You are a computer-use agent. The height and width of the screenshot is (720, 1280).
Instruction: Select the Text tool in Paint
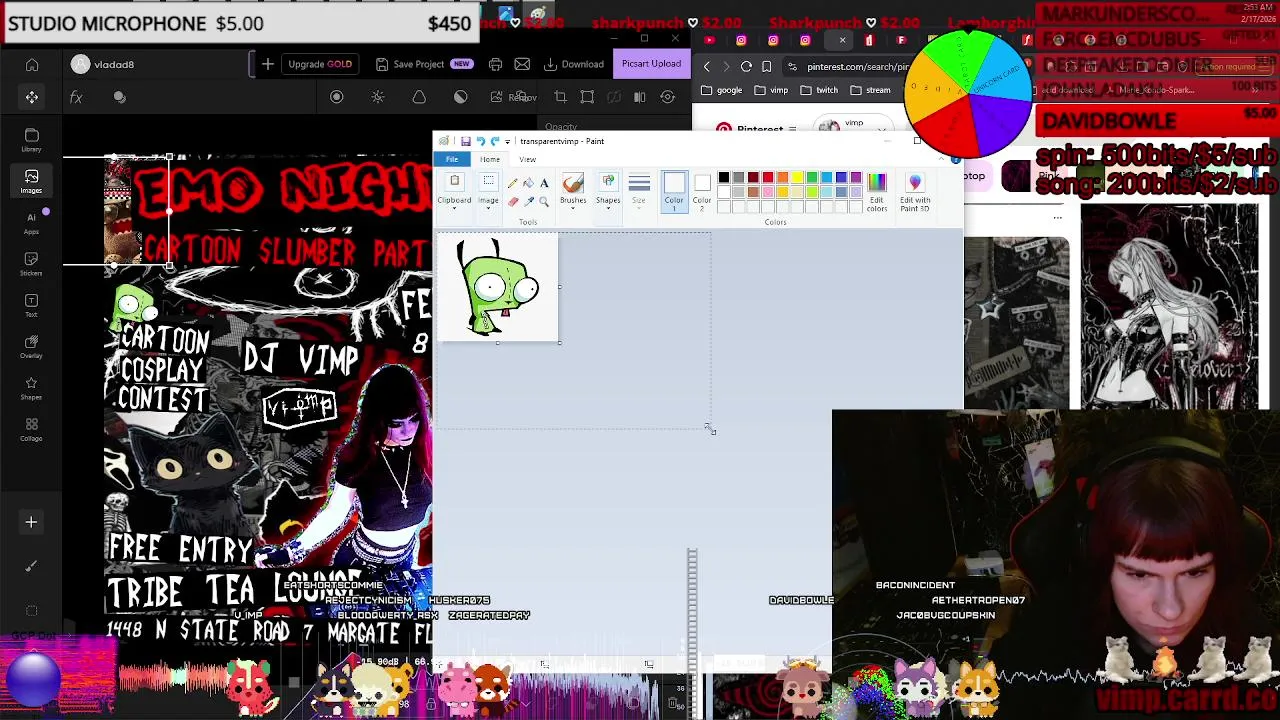tap(544, 183)
